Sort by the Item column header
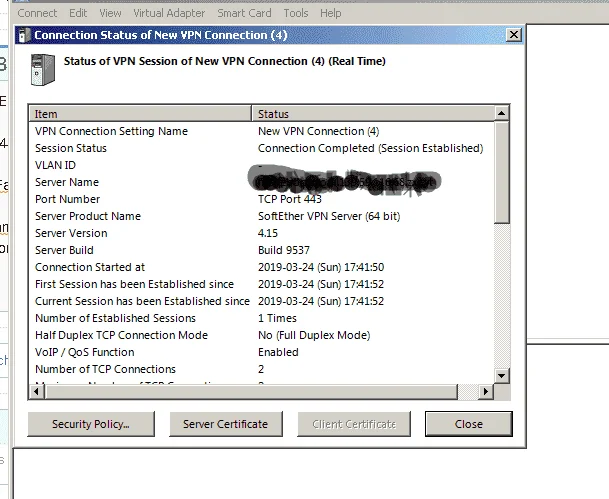 point(141,114)
